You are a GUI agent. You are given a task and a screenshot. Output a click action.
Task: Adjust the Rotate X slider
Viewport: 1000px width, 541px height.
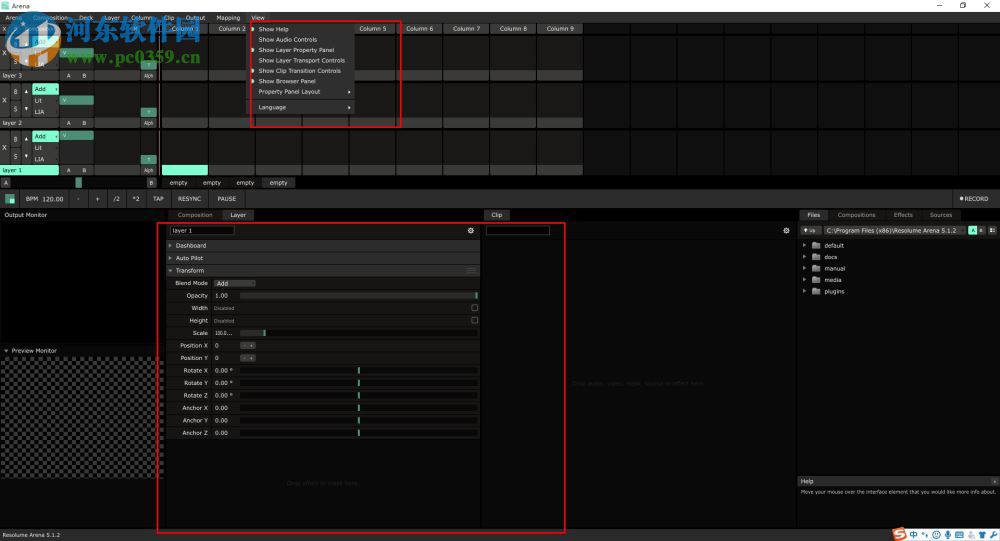tap(358, 370)
